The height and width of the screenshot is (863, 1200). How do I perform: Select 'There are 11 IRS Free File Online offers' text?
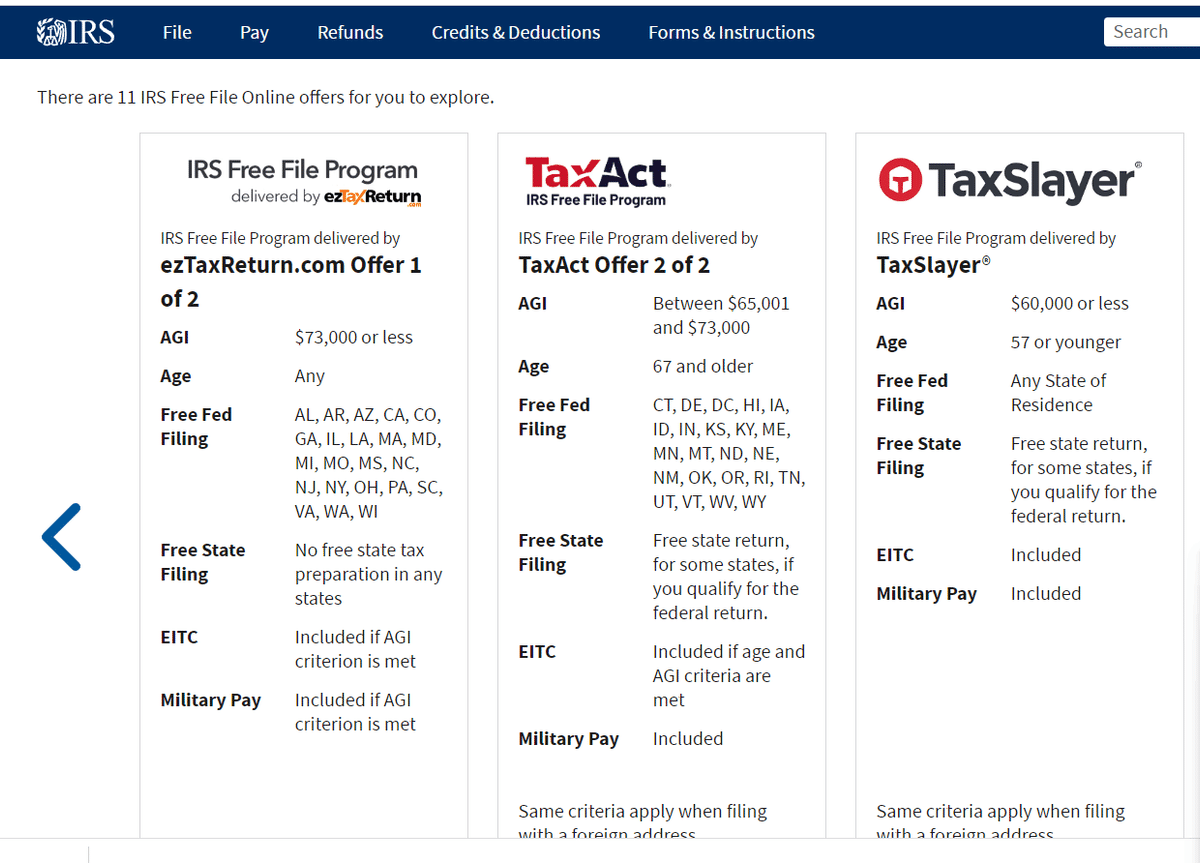coord(266,97)
